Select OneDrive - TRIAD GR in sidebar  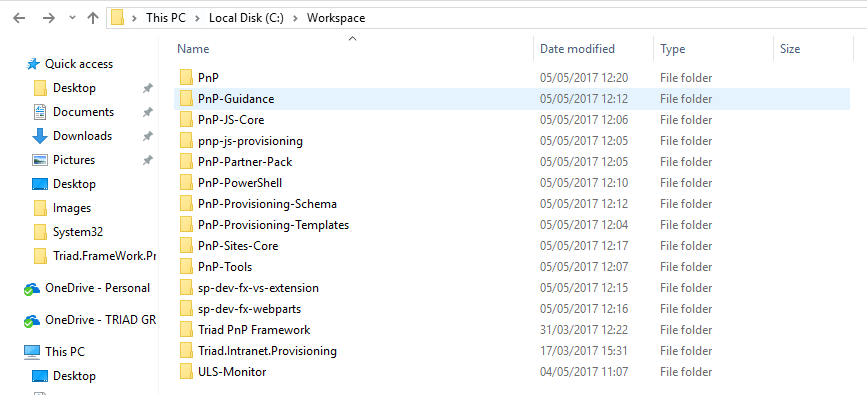tap(101, 320)
